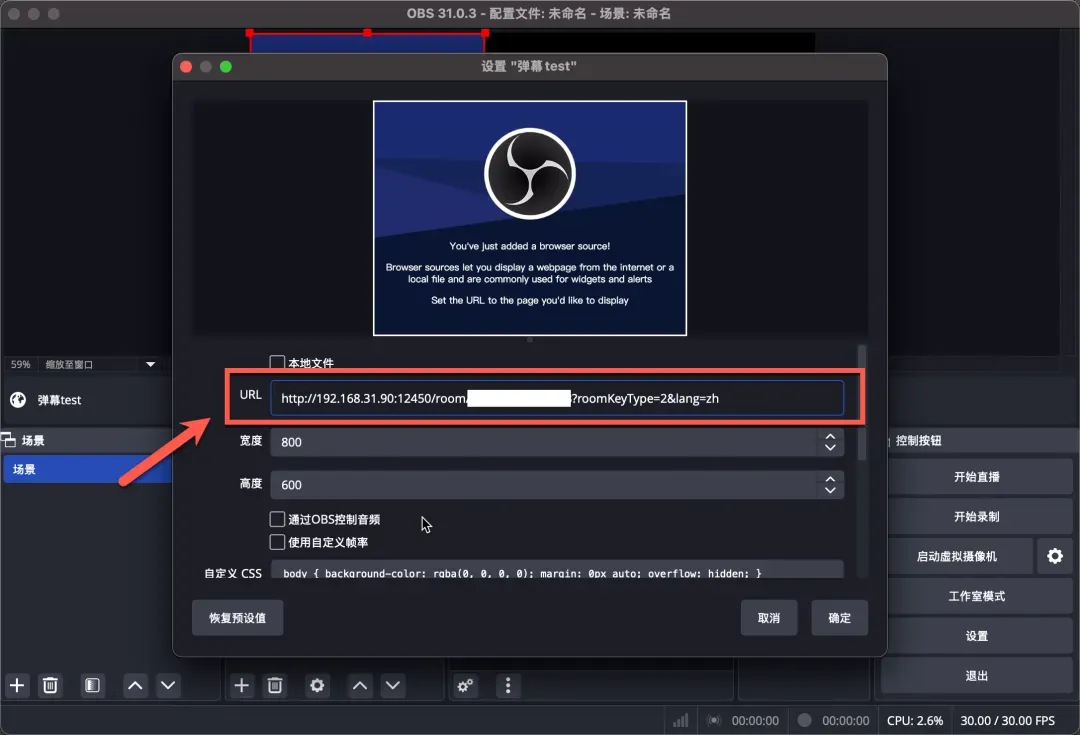Quit OBS with the 退出 button
1080x735 pixels.
tap(977, 676)
